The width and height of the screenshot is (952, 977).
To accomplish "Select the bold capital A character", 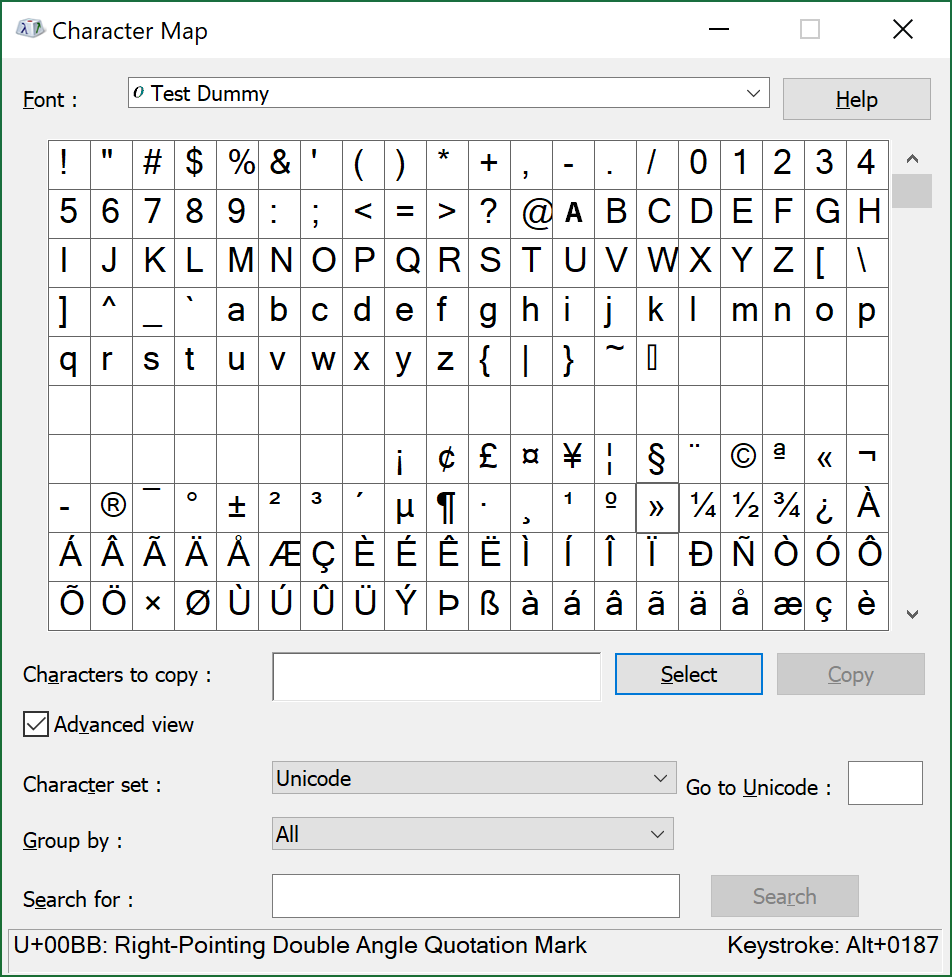I will [x=573, y=214].
